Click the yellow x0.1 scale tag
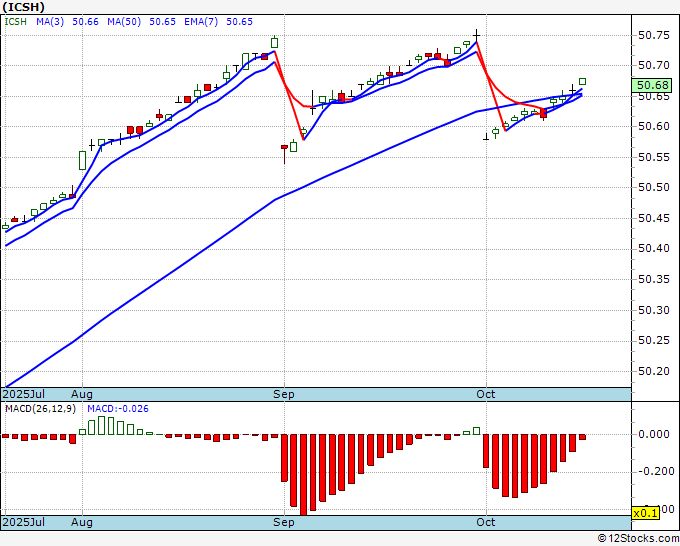Viewport: 680px width, 546px height. 646,513
